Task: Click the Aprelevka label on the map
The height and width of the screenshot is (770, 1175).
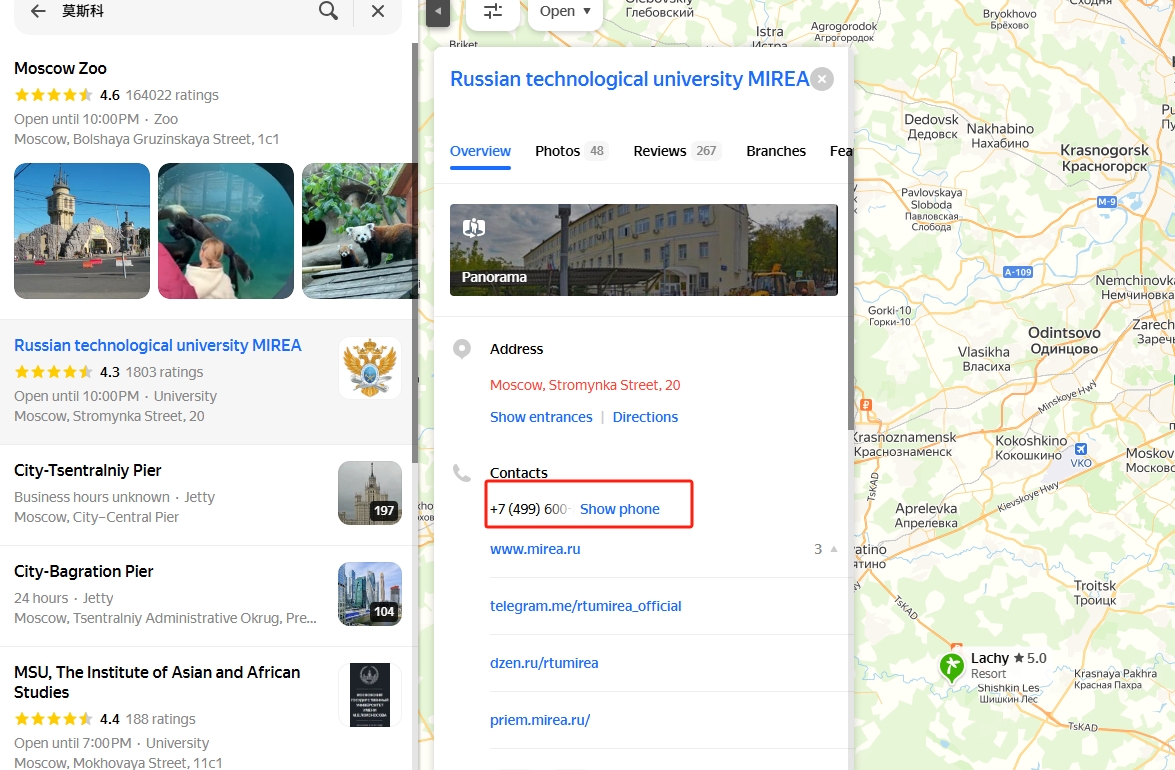Action: 926,515
